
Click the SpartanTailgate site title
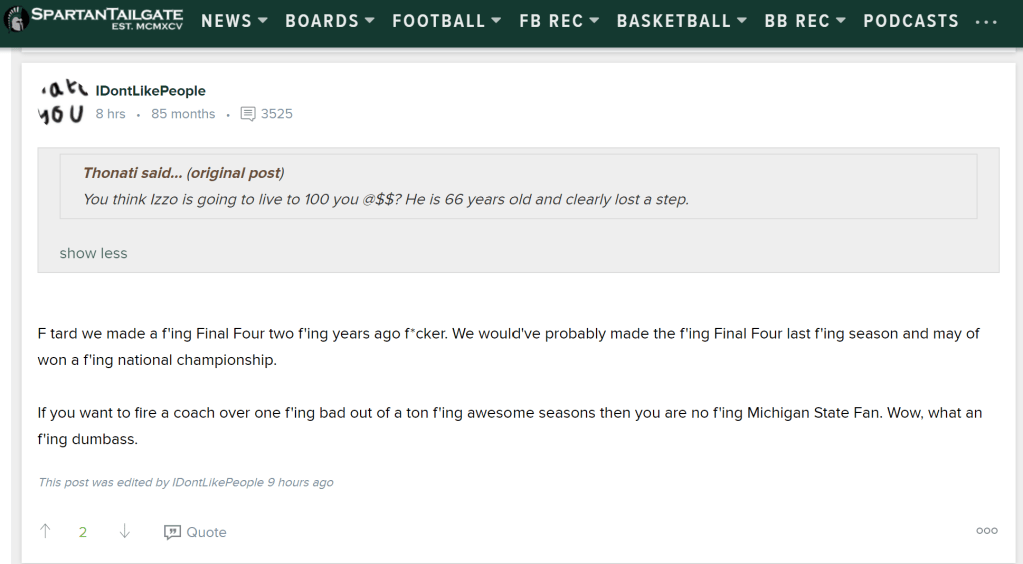pos(107,16)
